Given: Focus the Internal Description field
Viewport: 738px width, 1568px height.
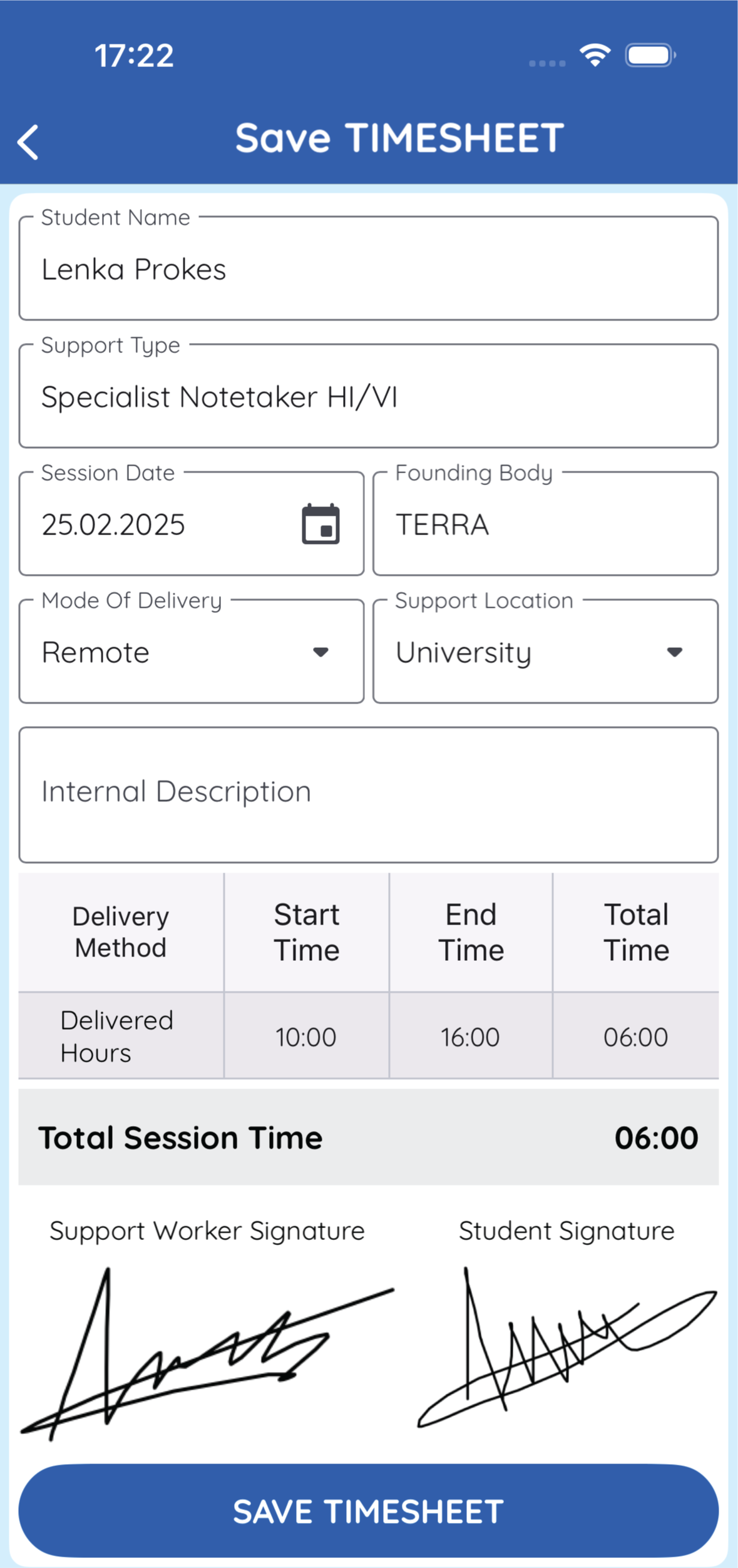Looking at the screenshot, I should pyautogui.click(x=368, y=795).
